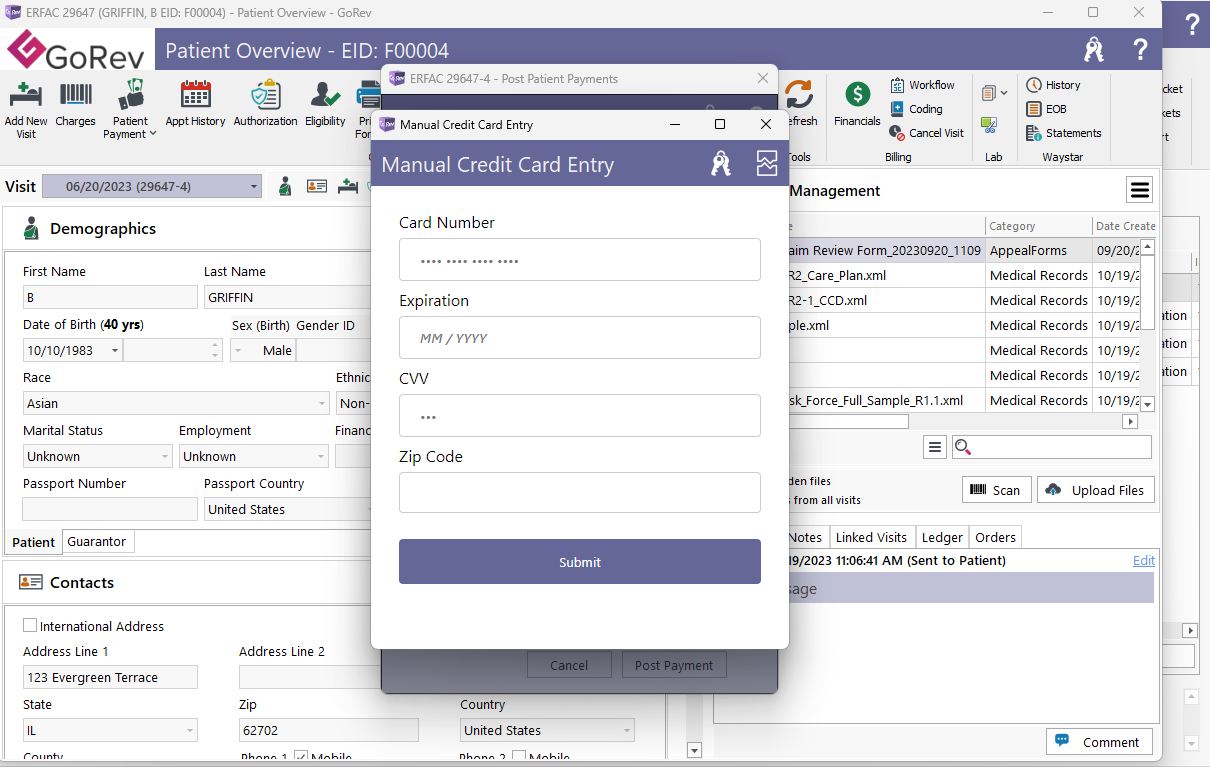1210x767 pixels.
Task: Expand the Lab documents dropdown arrow
Action: click(x=1003, y=93)
